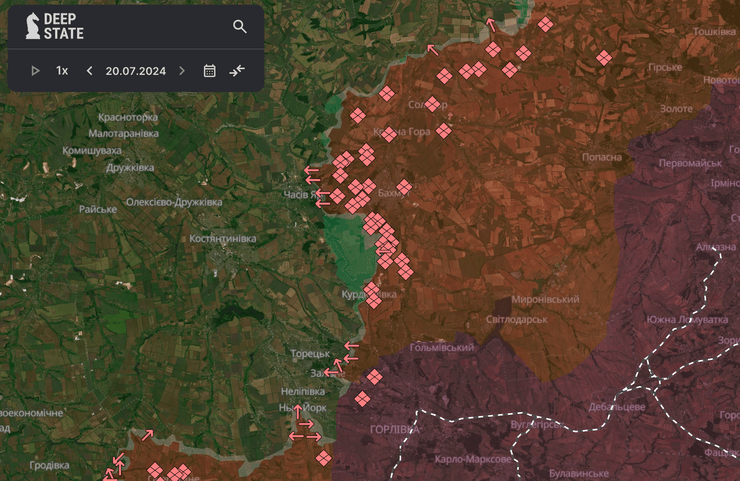Screen dimensions: 740x481
Task: Click the unit marker overlapping the Бахмут label
Action: [404, 187]
